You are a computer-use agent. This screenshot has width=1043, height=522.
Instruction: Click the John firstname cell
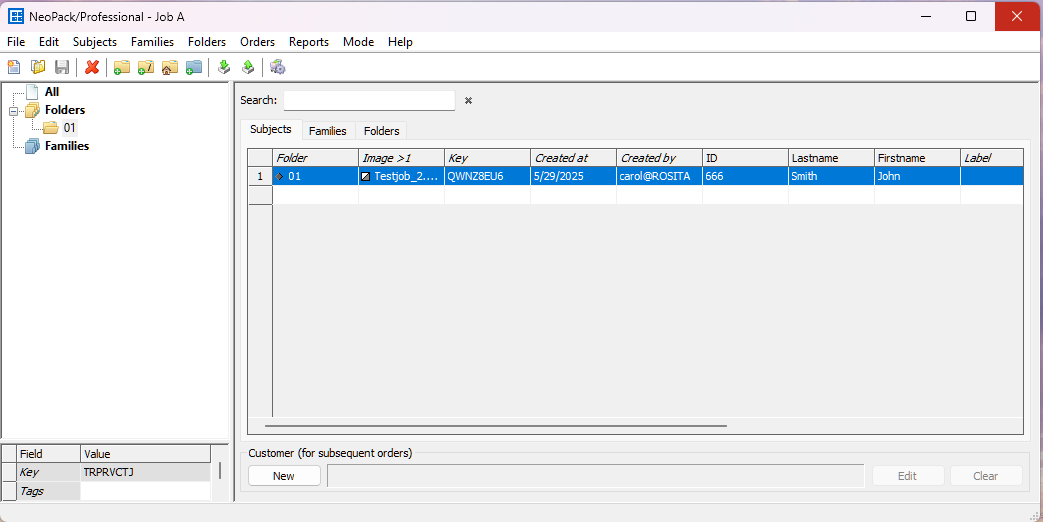[x=917, y=176]
